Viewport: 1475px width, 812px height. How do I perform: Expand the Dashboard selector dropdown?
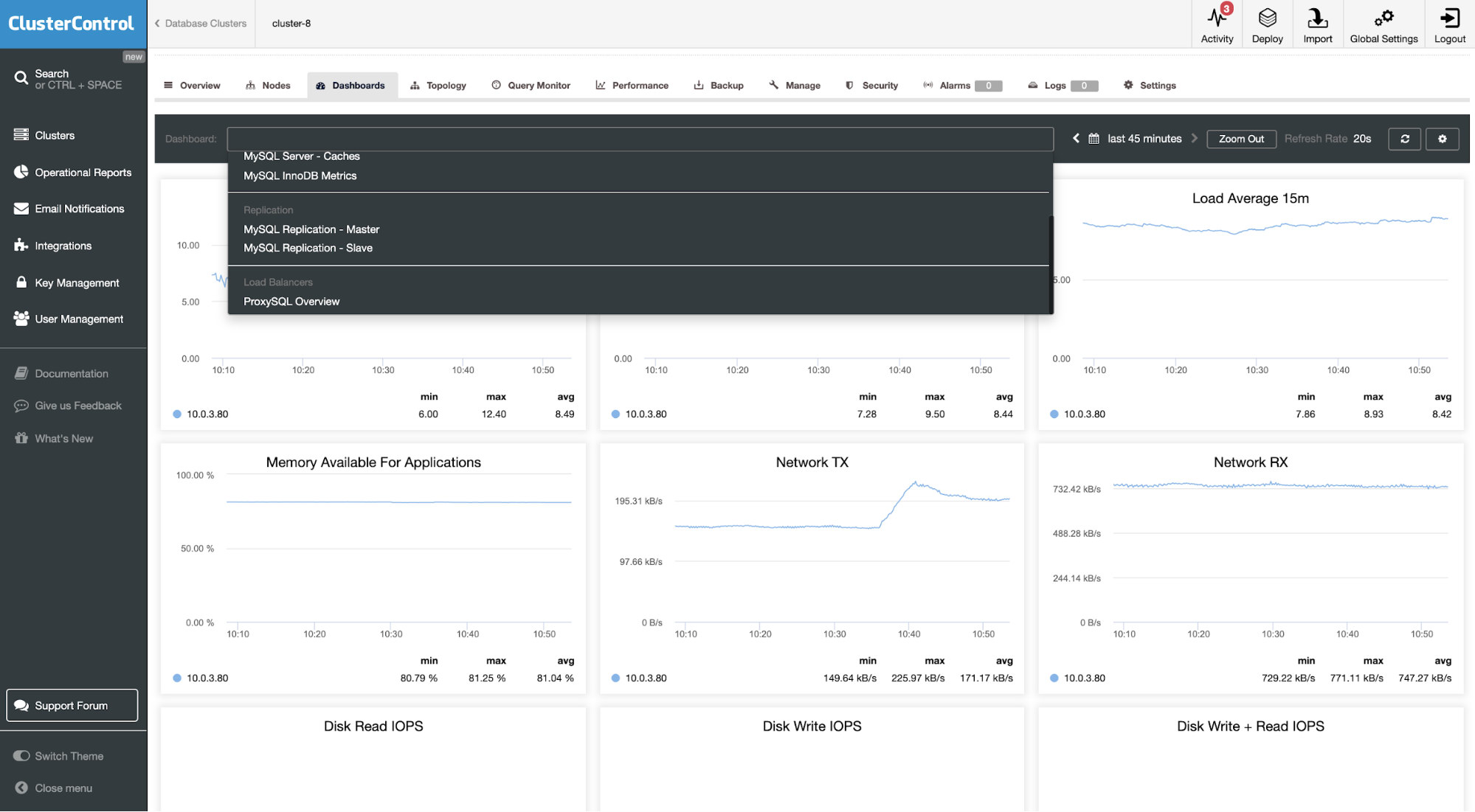coord(640,139)
